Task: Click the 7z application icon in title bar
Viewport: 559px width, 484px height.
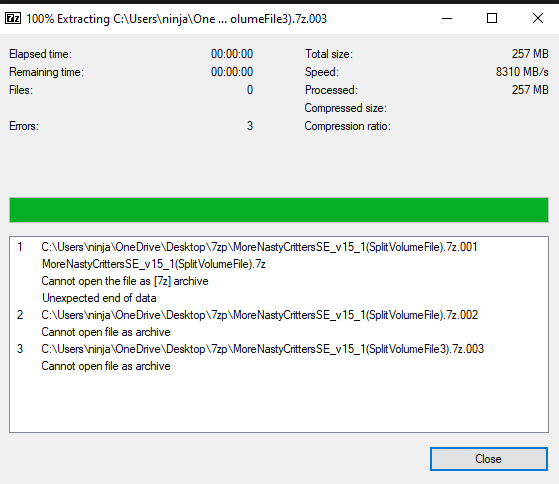Action: [x=13, y=18]
